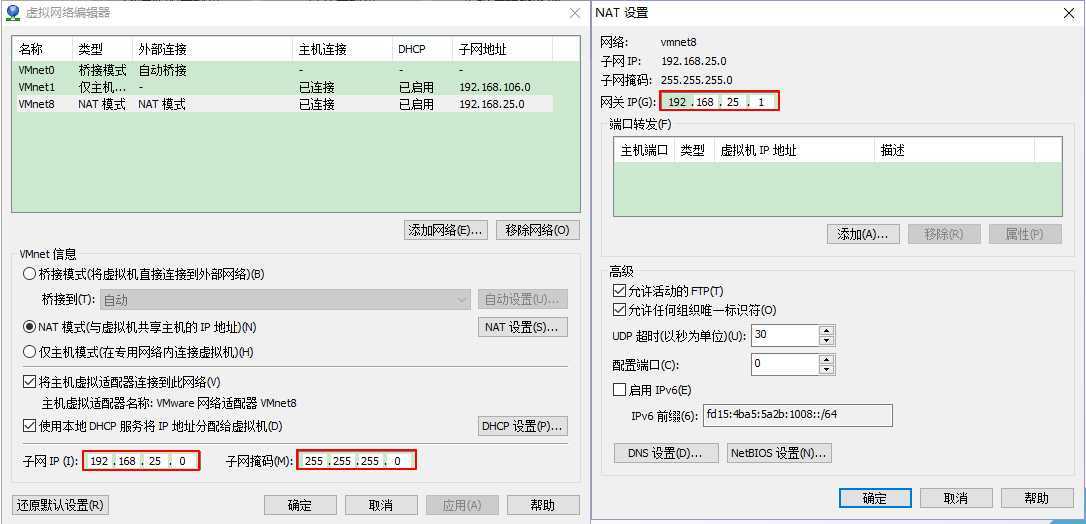The width and height of the screenshot is (1086, 524).
Task: Click 添加(A)... port forwarding button
Action: [862, 234]
